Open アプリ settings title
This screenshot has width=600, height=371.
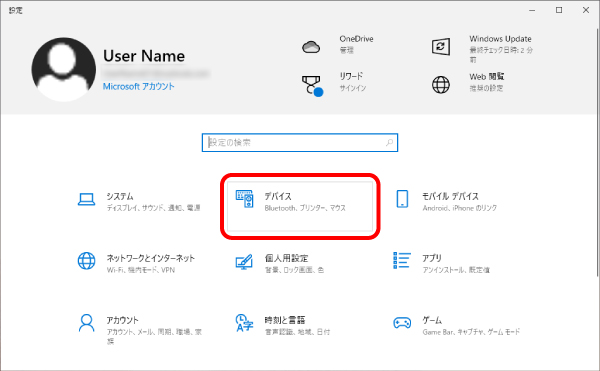click(432, 258)
